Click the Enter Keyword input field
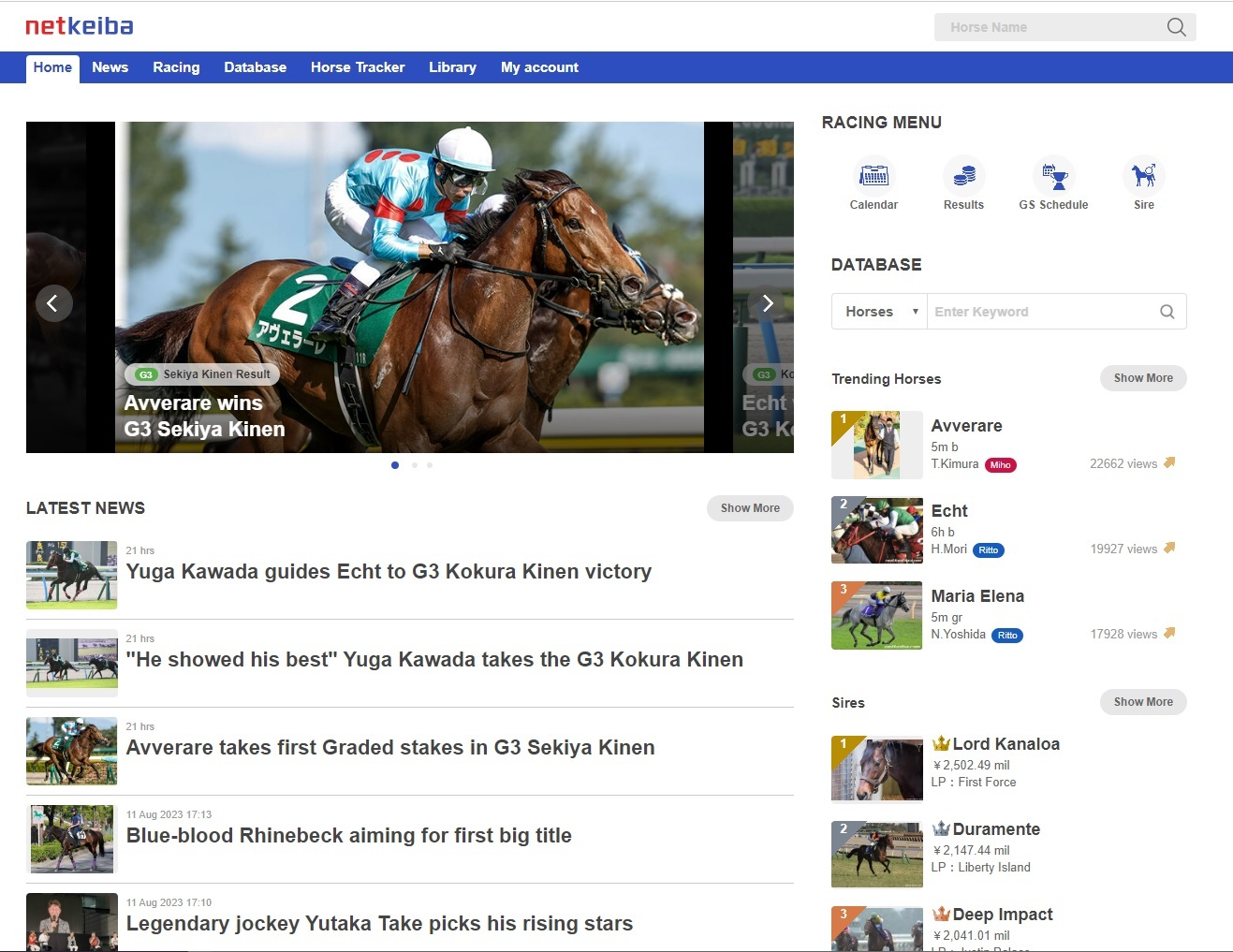Image resolution: width=1233 pixels, height=952 pixels. click(1030, 311)
